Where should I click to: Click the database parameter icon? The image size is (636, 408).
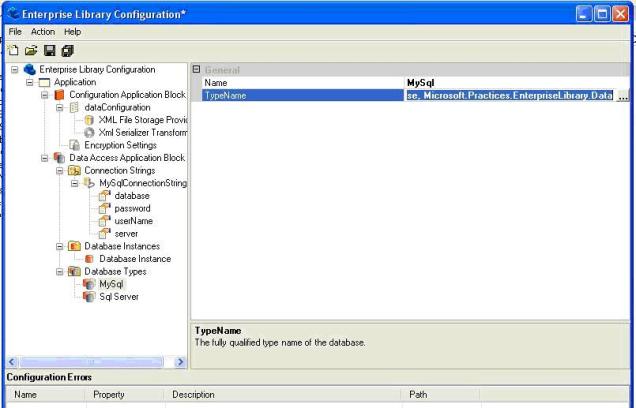coord(104,195)
